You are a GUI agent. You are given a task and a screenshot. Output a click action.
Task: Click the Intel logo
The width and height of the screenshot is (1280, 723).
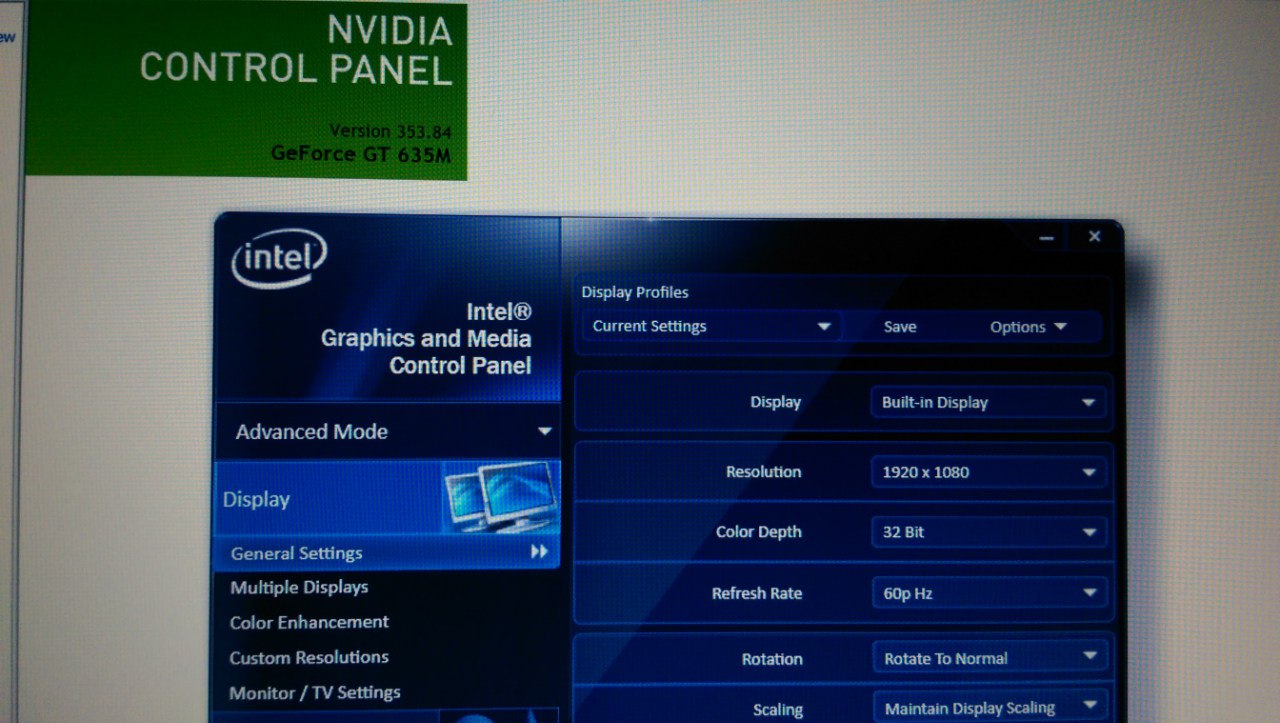coord(279,259)
